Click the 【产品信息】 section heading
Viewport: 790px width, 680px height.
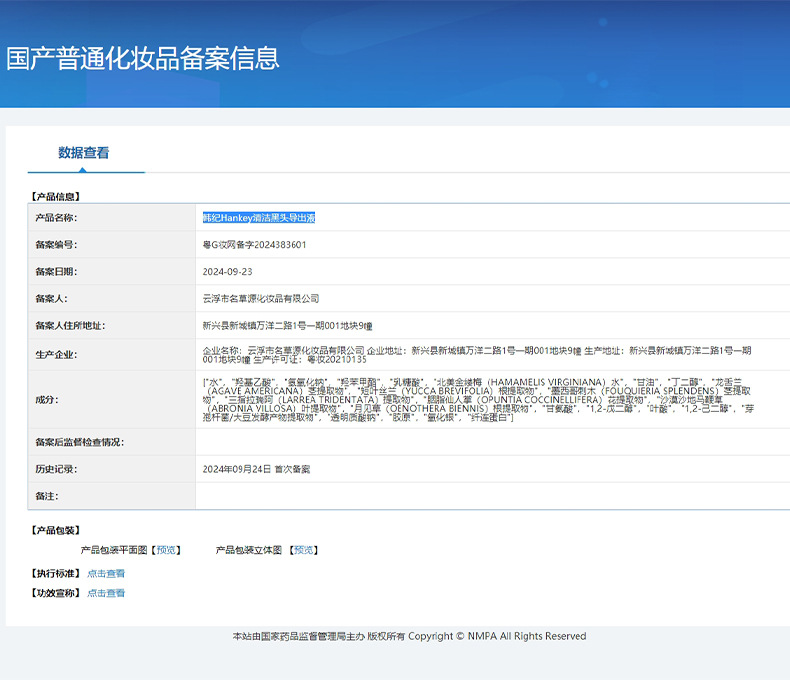click(x=56, y=197)
